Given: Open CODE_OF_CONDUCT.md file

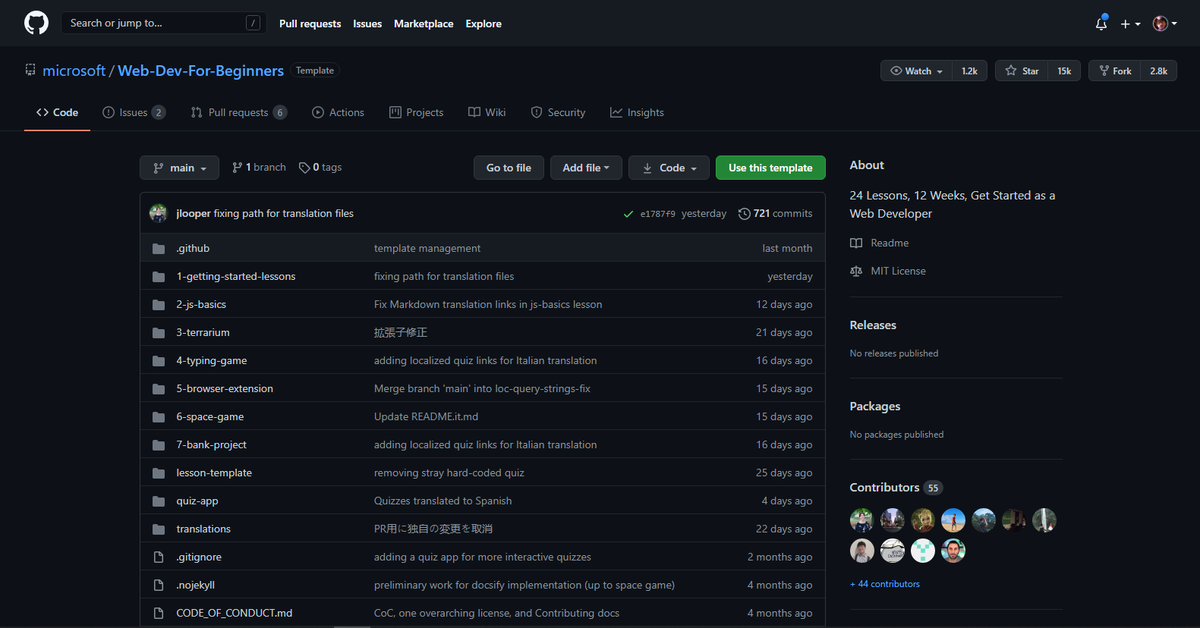Looking at the screenshot, I should pos(234,612).
